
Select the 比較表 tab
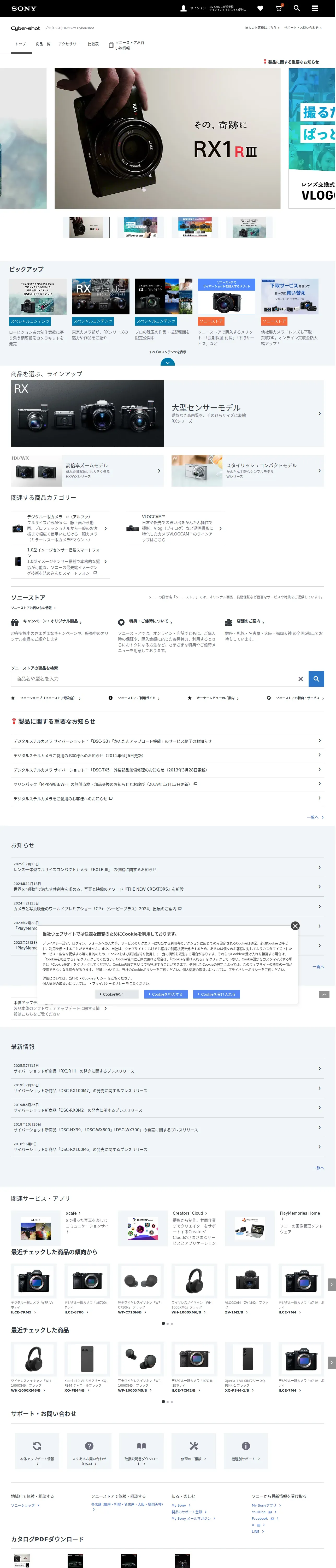(93, 44)
